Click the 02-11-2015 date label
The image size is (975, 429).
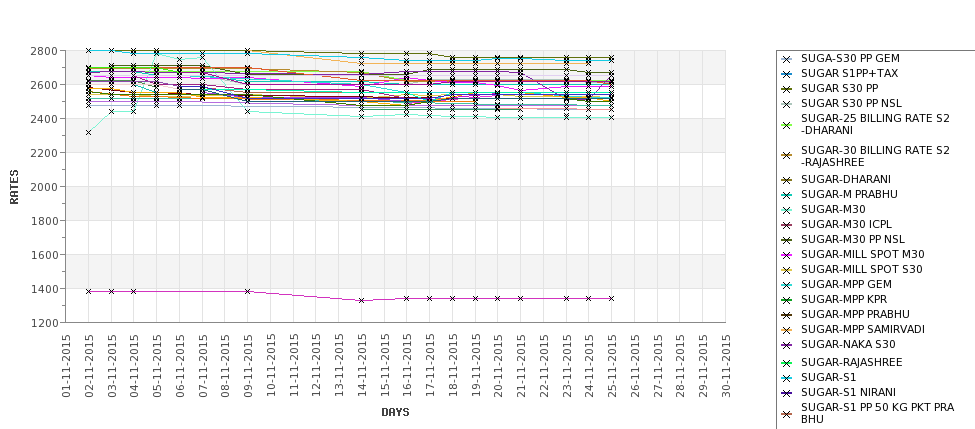(x=88, y=366)
